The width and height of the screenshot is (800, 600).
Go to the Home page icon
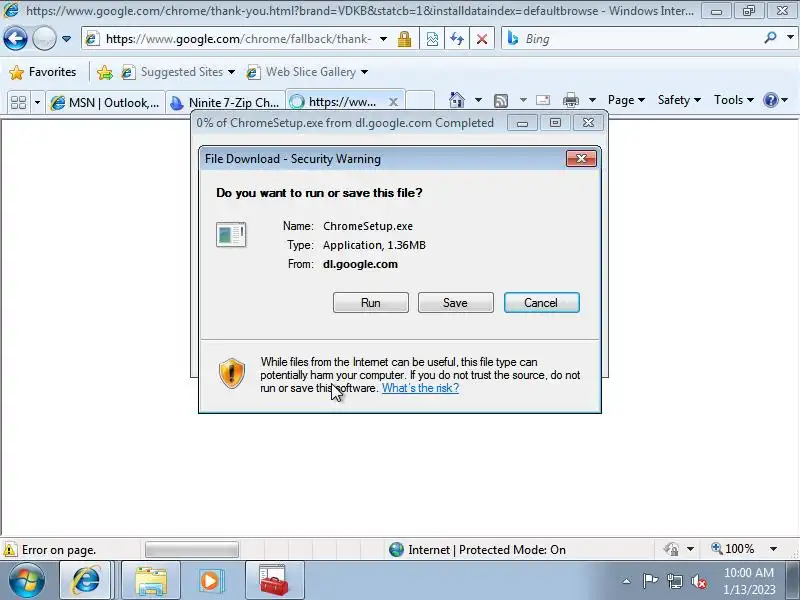point(457,100)
